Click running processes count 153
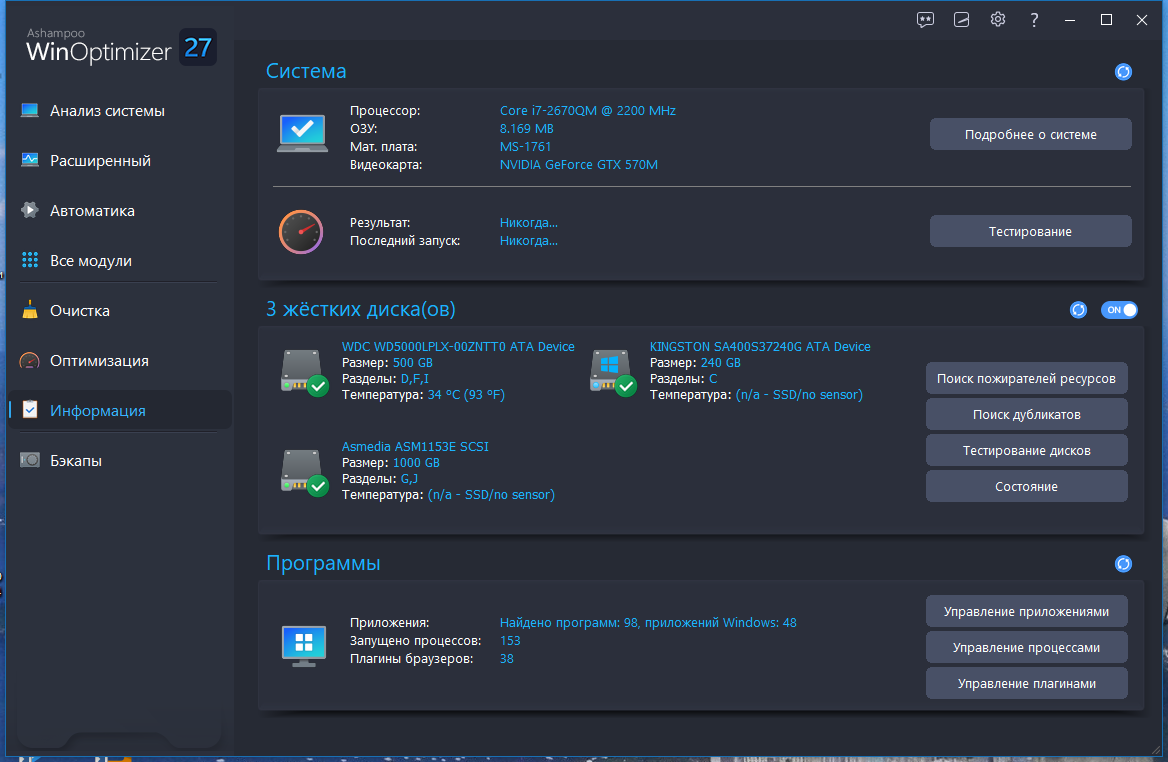1168x762 pixels. (x=510, y=641)
